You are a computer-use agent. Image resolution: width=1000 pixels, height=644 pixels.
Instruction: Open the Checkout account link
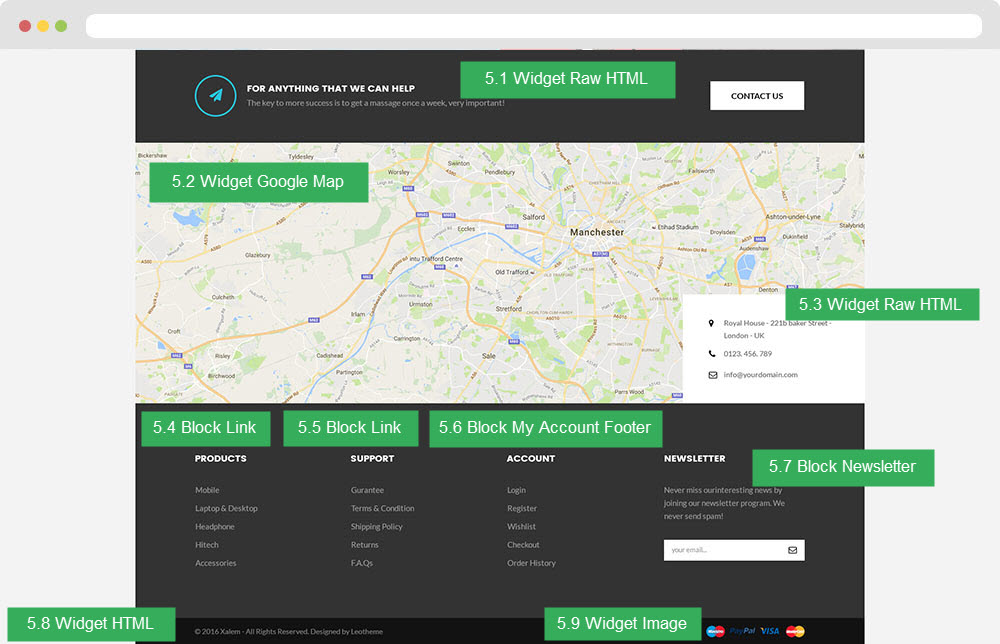coord(524,545)
